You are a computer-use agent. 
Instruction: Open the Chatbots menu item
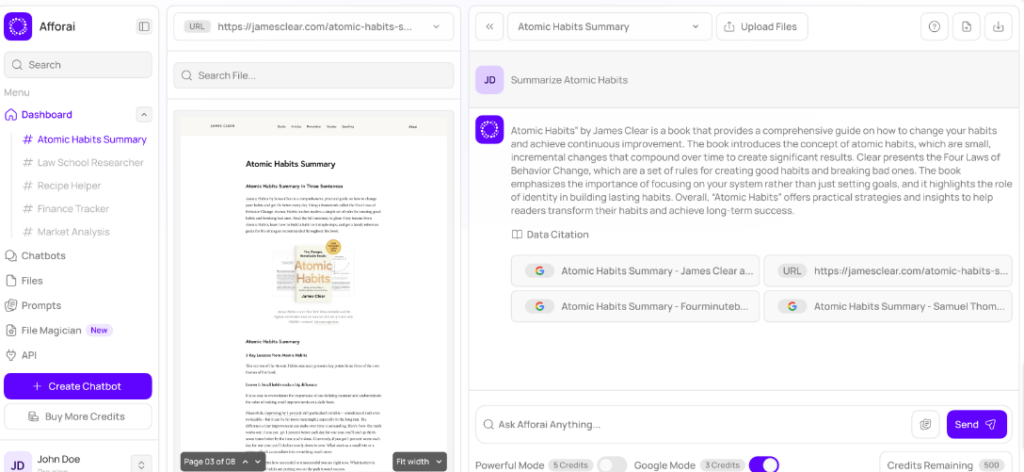43,255
